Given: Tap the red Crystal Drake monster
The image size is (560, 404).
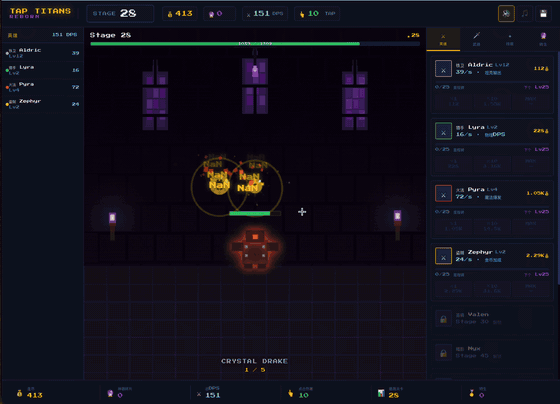Looking at the screenshot, I should [x=255, y=251].
